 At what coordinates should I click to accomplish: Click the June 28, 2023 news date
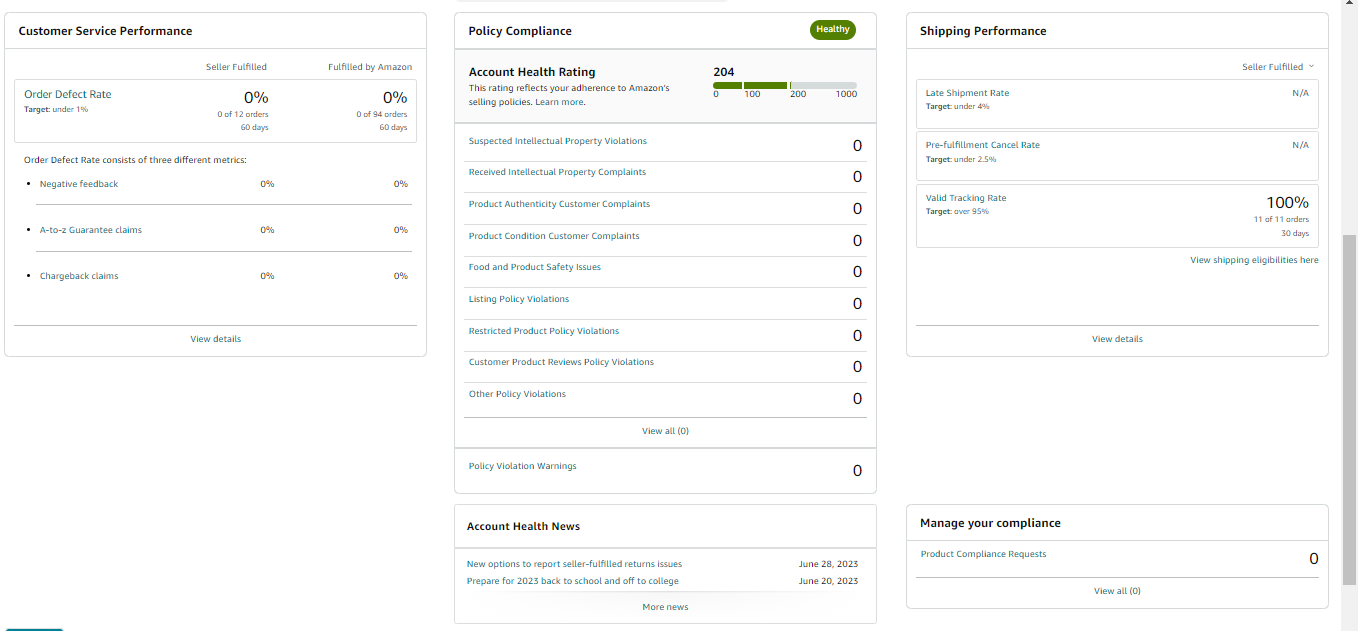pos(828,564)
